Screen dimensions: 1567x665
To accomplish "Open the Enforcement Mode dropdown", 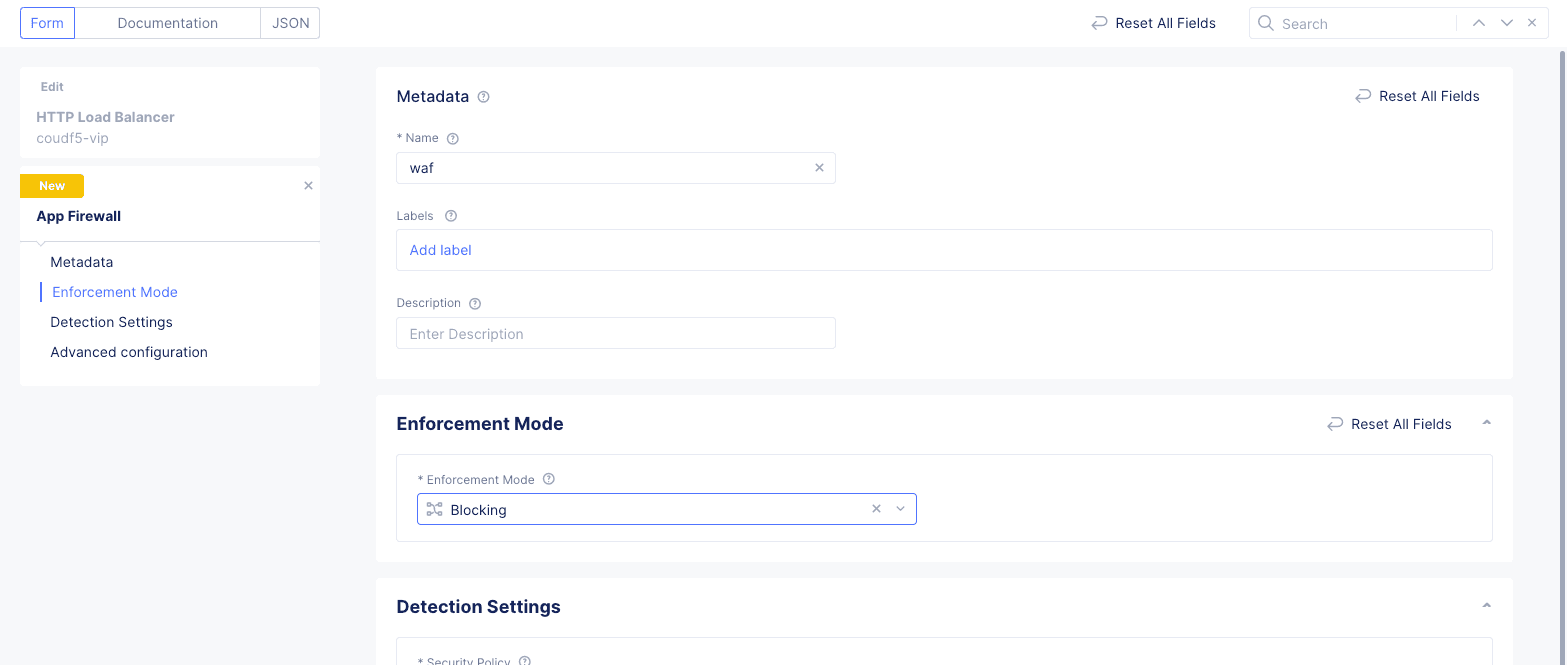I will 900,509.
